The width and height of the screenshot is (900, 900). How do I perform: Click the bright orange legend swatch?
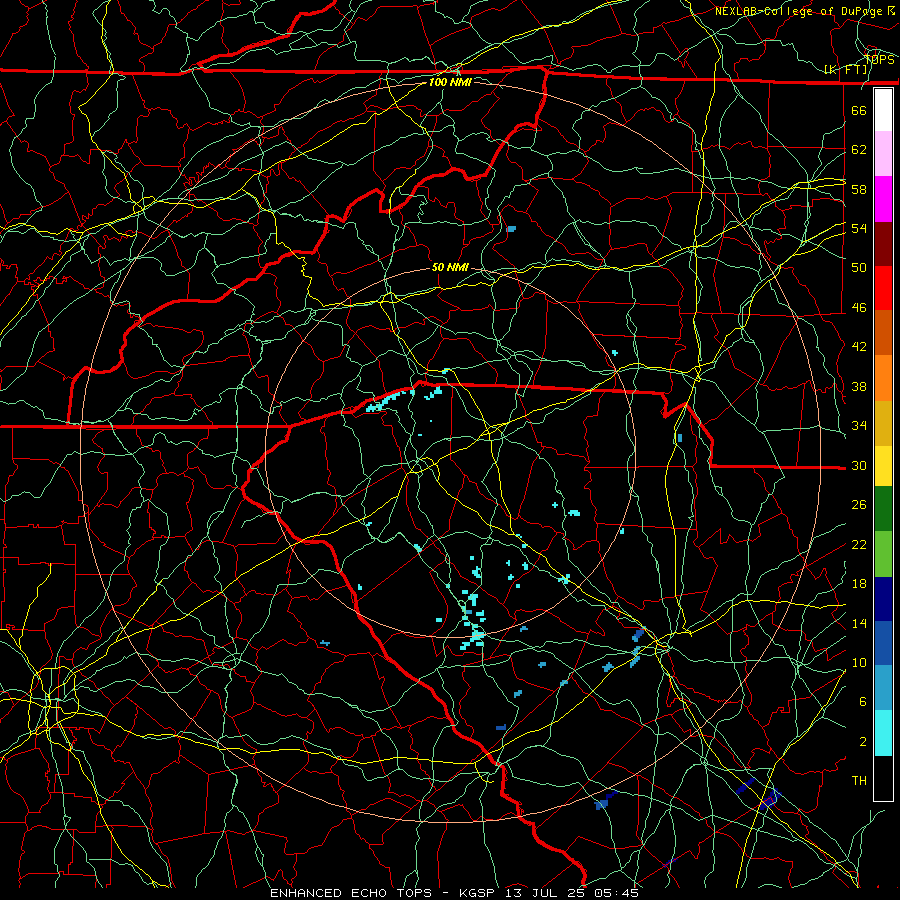point(883,378)
